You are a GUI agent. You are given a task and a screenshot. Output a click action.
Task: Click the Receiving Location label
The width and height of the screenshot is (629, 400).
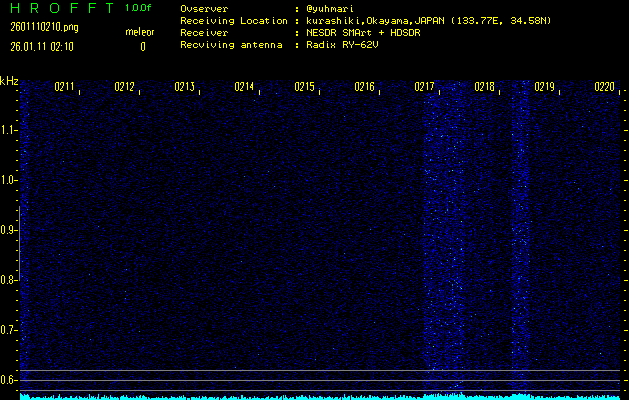(x=234, y=21)
